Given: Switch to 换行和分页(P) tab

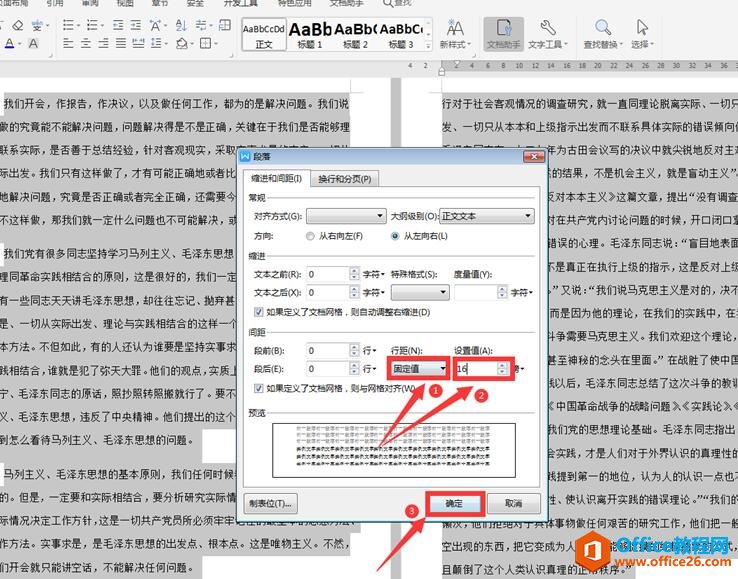Looking at the screenshot, I should 345,179.
